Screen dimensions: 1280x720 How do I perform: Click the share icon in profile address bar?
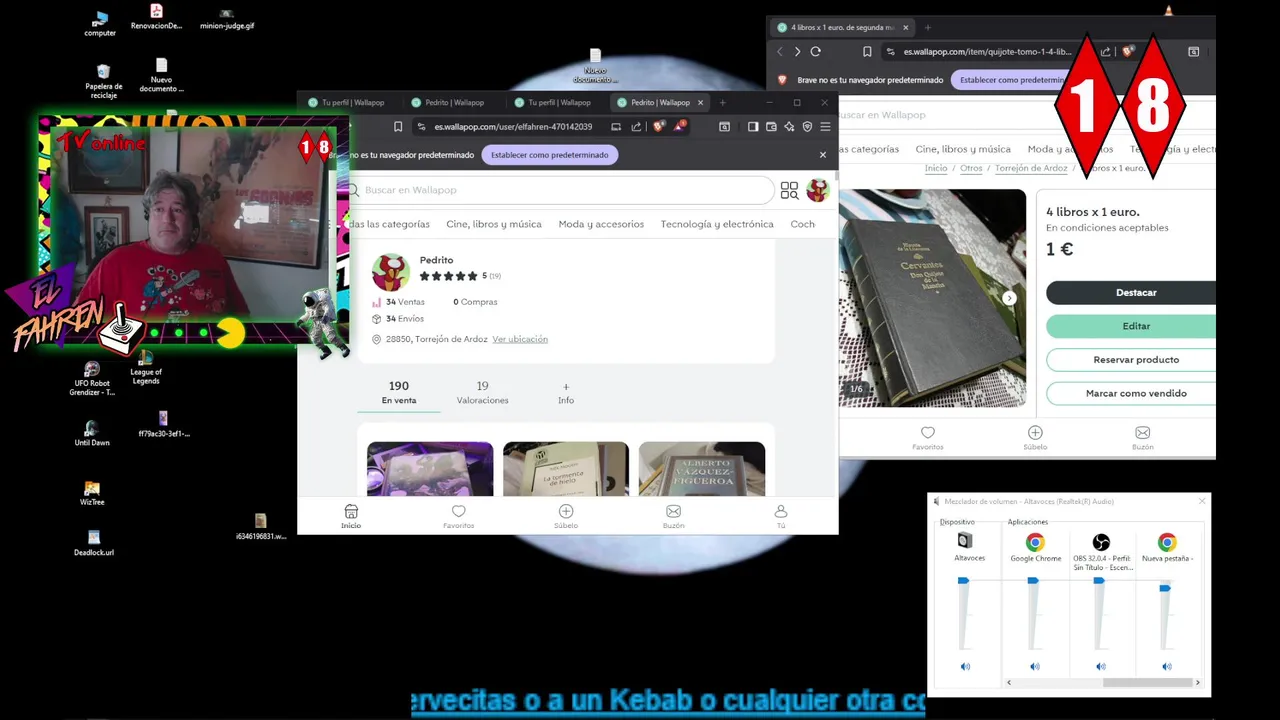tap(636, 127)
